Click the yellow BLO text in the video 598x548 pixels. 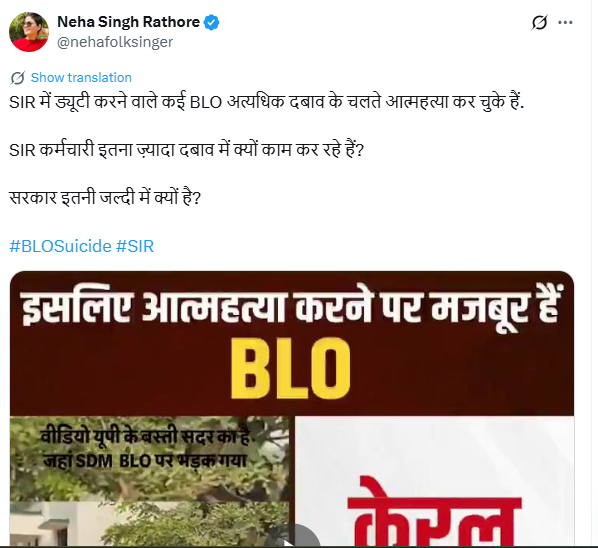click(x=291, y=369)
